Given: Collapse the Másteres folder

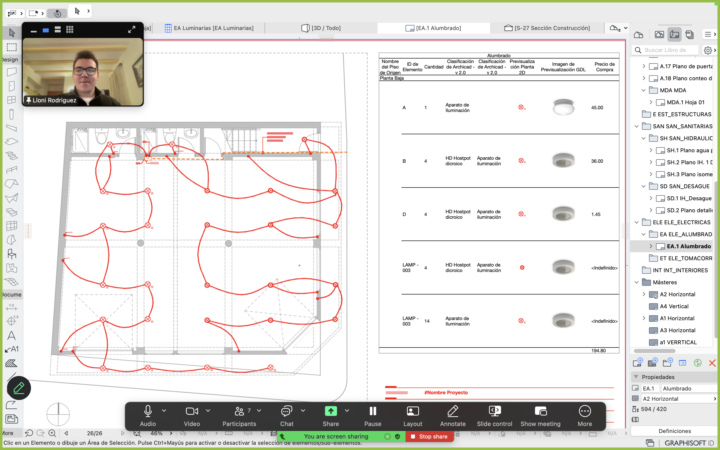Looking at the screenshot, I should coord(636,282).
